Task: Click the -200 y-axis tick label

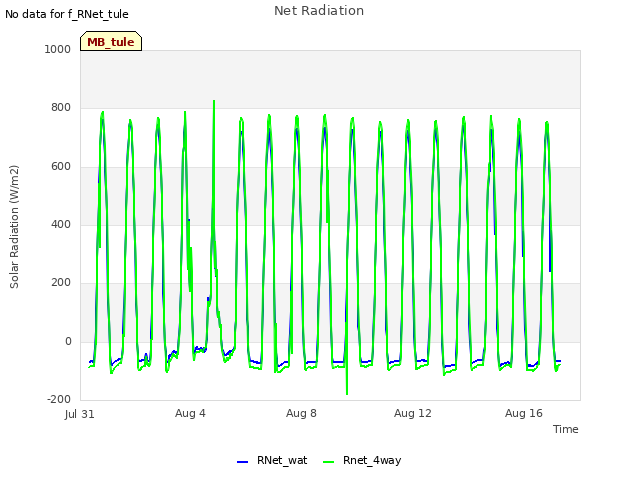Action: (59, 399)
